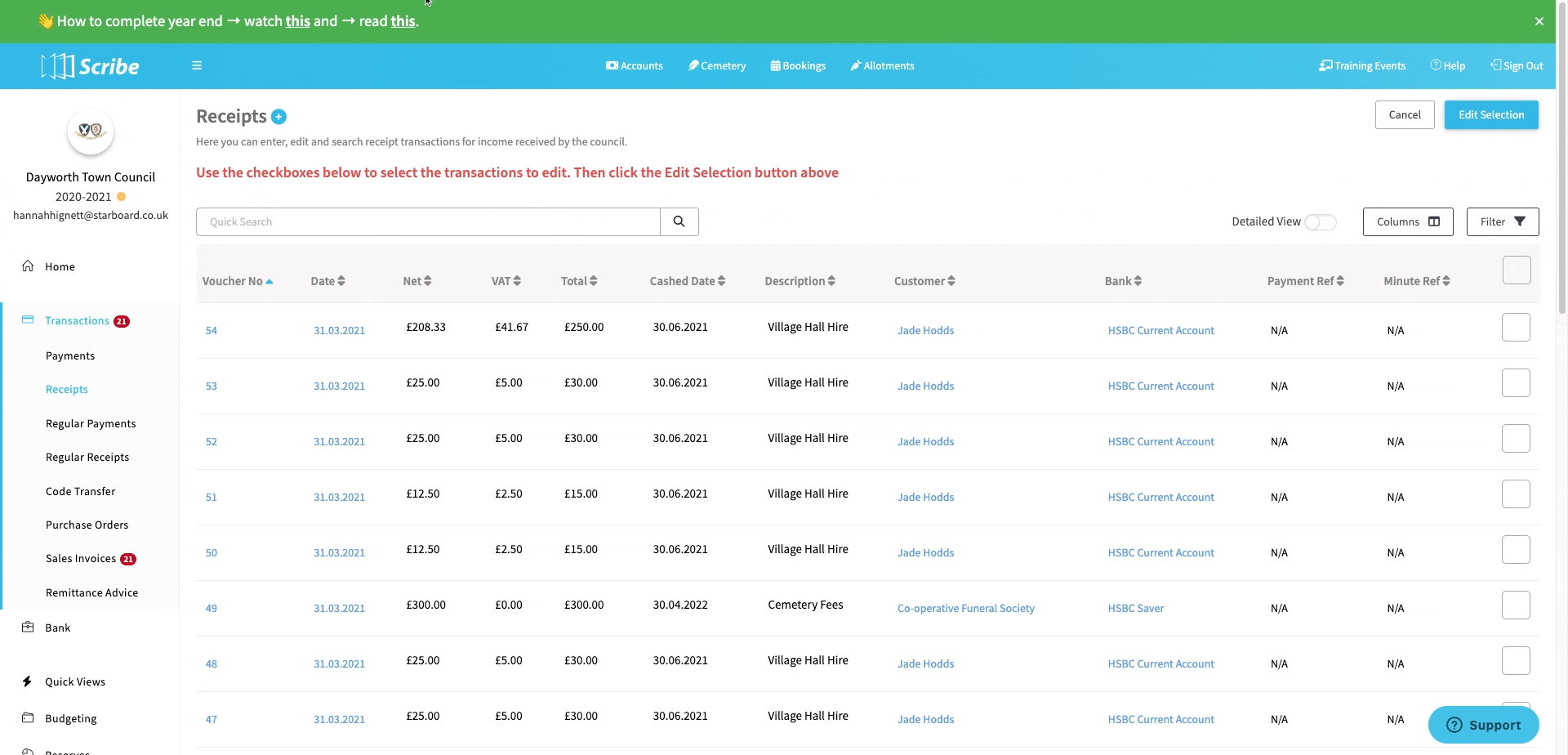
Task: Sort the table by the Date column chevron
Action: pyautogui.click(x=340, y=280)
